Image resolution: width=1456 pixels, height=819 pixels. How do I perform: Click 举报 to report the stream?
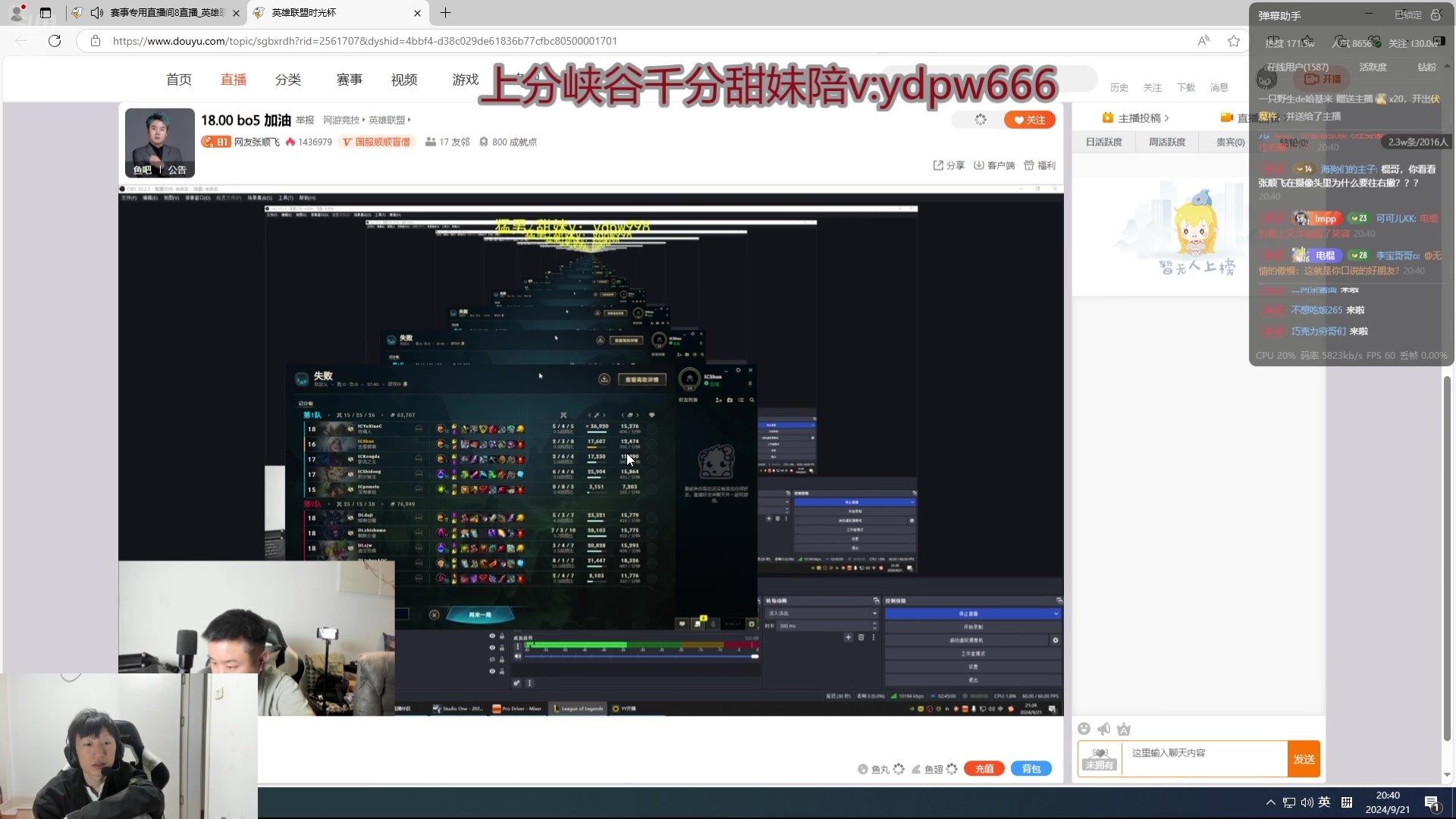[305, 121]
